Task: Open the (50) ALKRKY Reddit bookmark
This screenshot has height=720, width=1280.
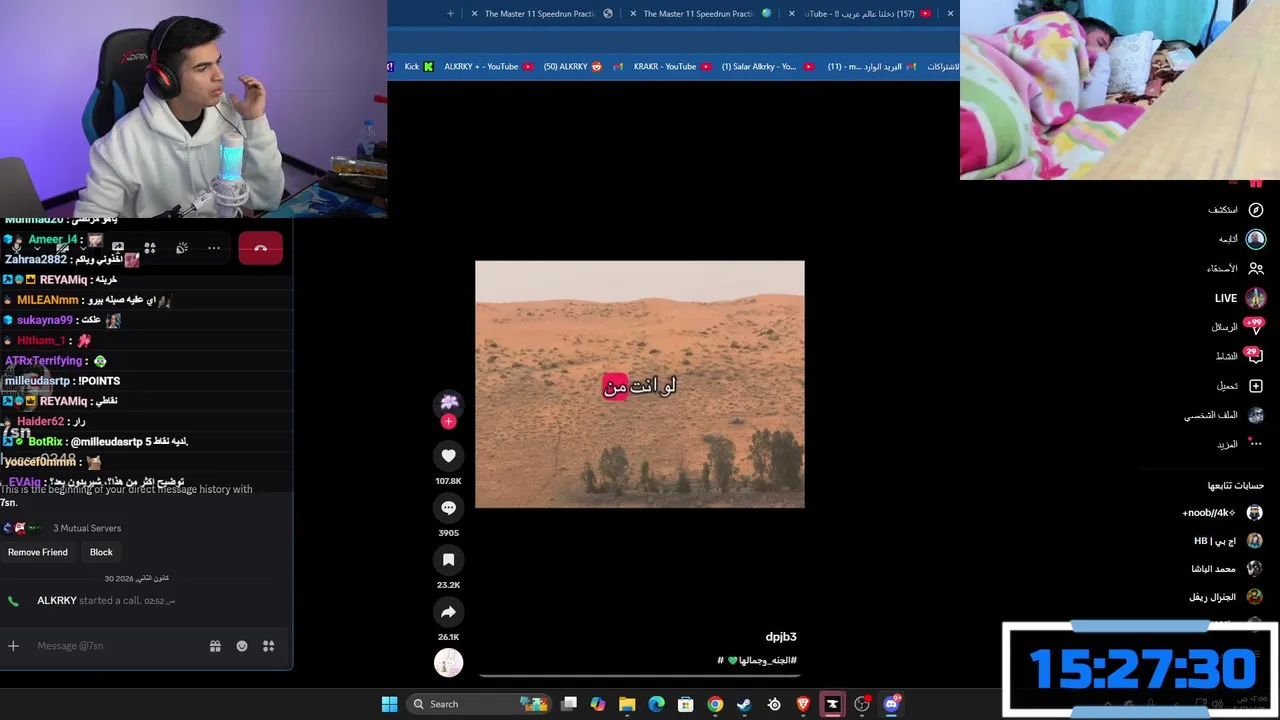Action: pyautogui.click(x=573, y=67)
